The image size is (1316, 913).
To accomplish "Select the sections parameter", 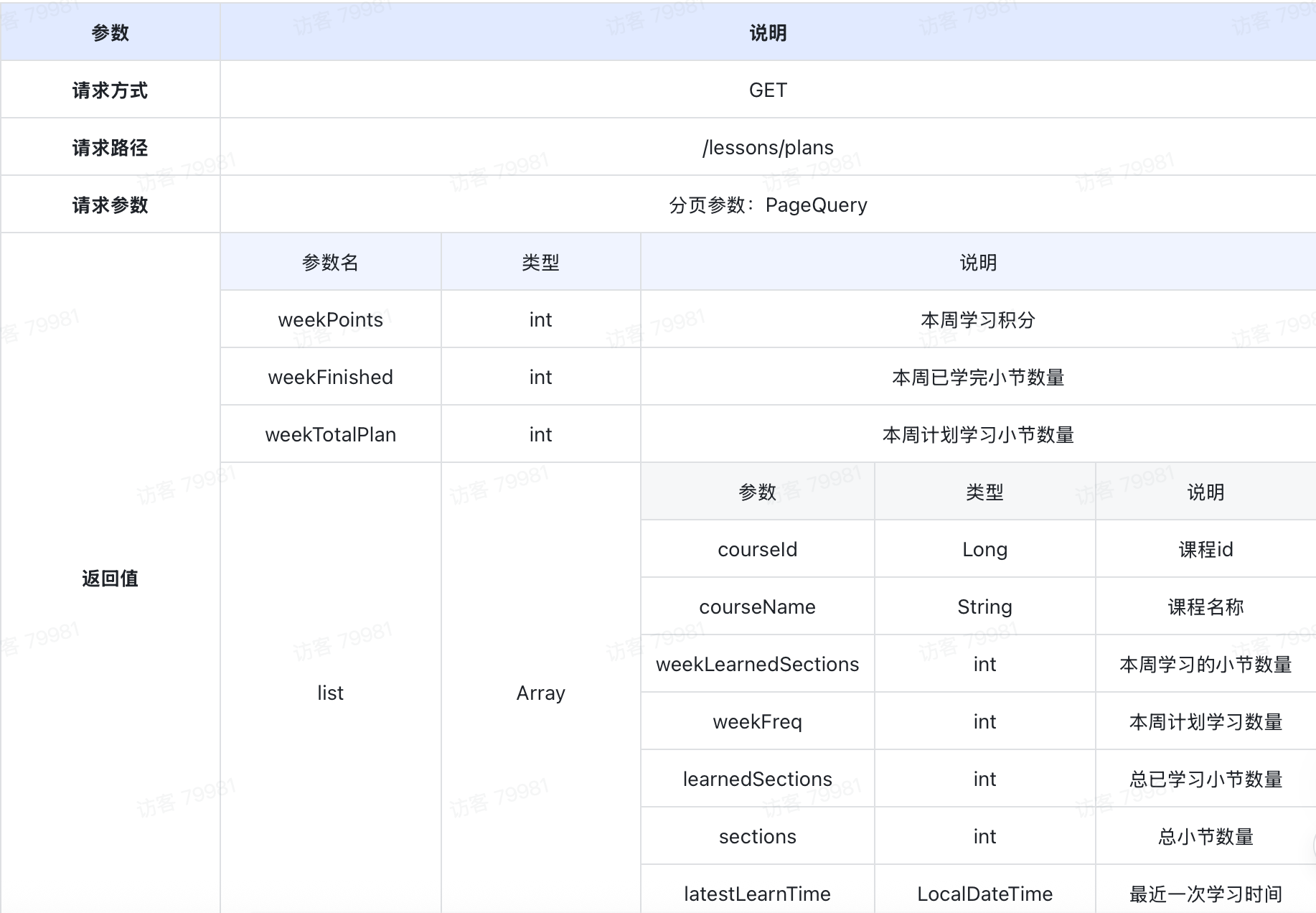I will click(758, 837).
